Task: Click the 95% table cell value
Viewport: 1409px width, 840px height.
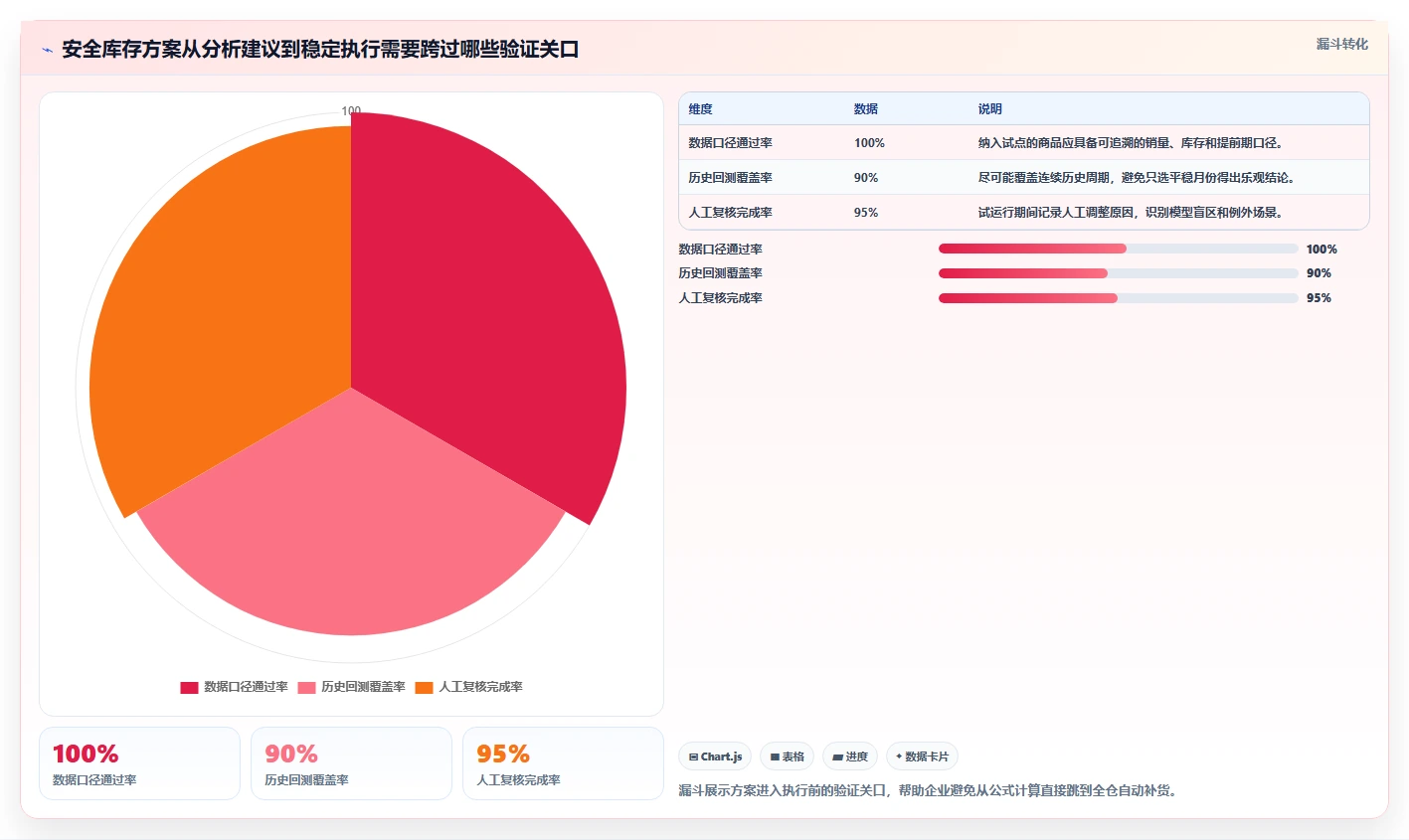Action: pyautogui.click(x=865, y=213)
